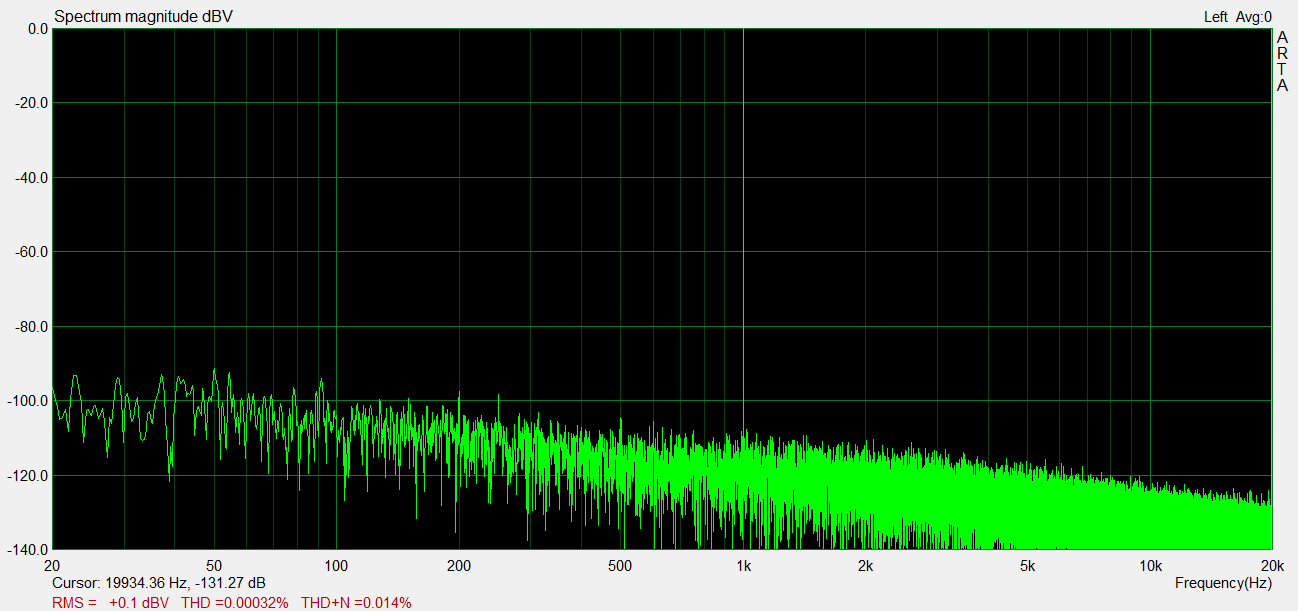Click the 0.0 dB y-axis label
This screenshot has width=1298, height=611.
pos(38,29)
